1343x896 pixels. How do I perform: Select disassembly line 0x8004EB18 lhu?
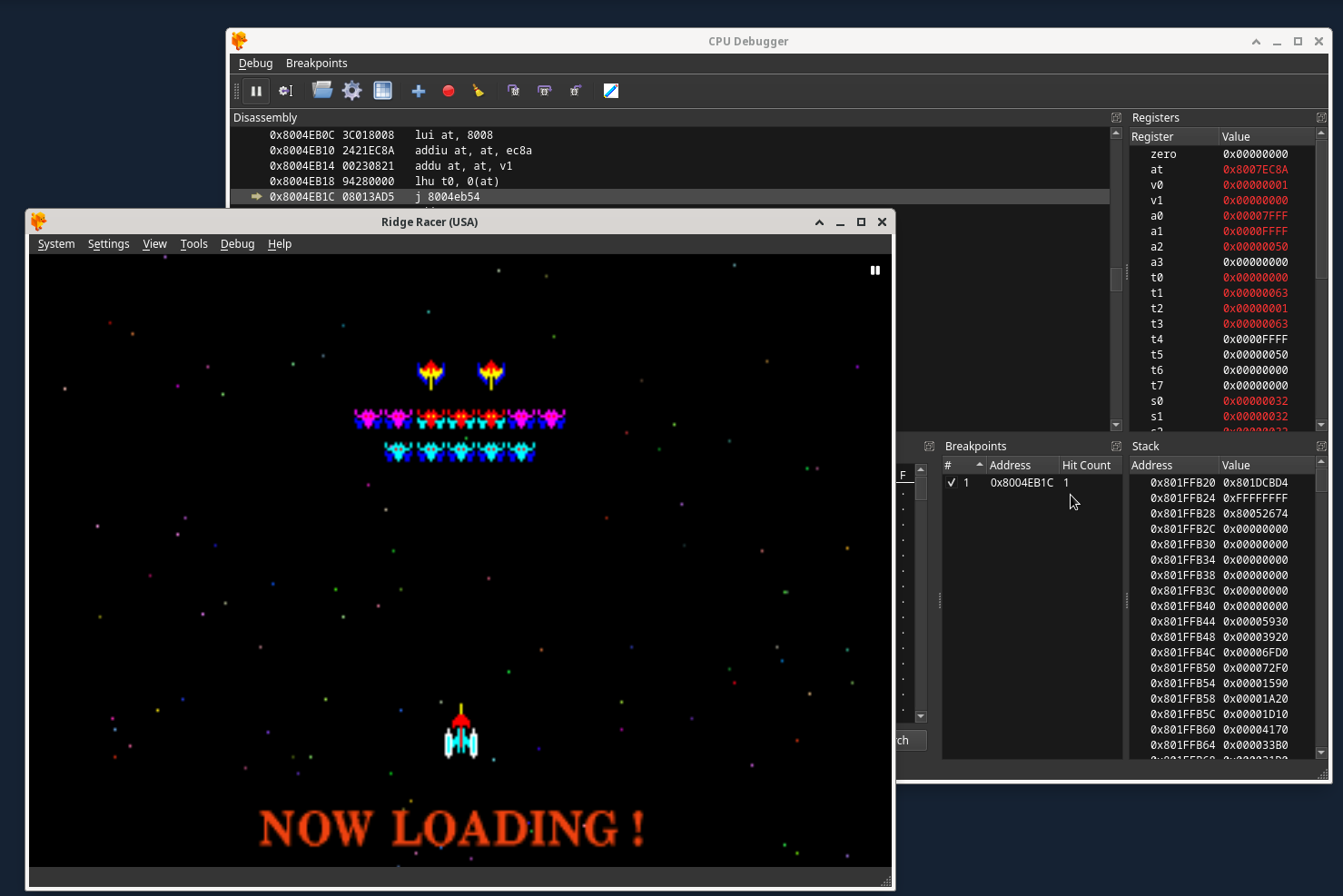(x=670, y=182)
